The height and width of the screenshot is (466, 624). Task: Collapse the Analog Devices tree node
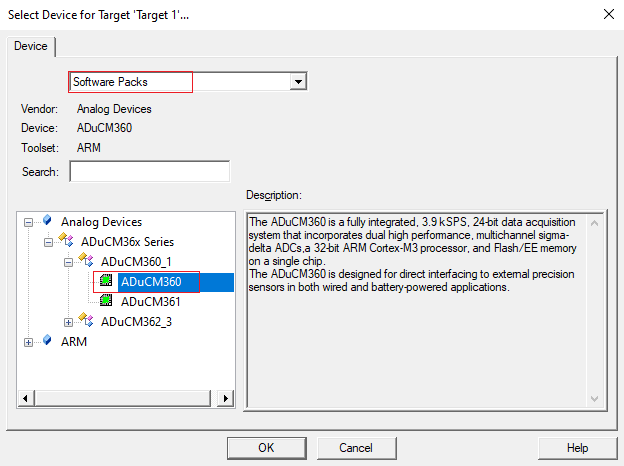coord(28,222)
